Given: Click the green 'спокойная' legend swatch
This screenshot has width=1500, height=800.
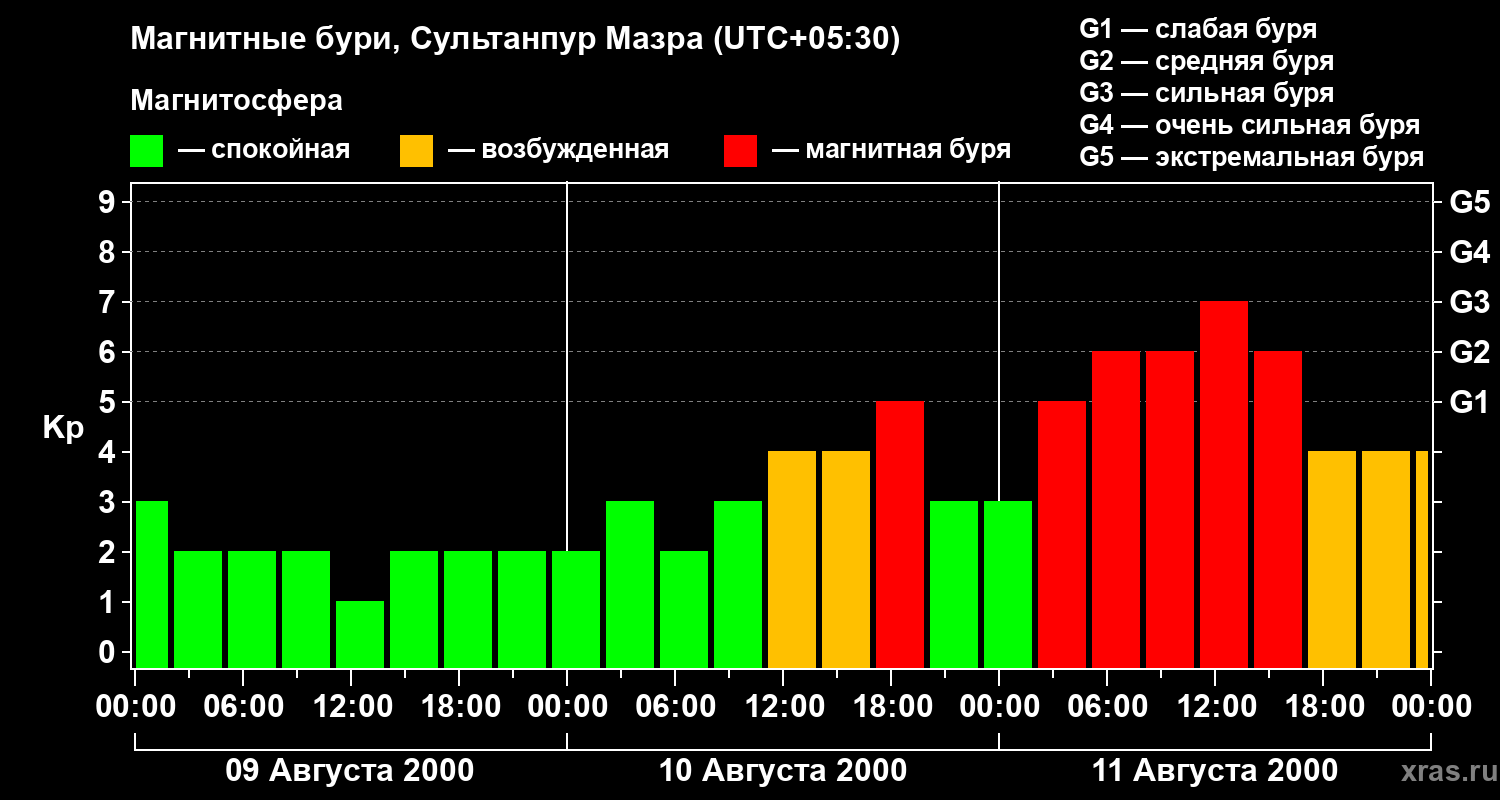Looking at the screenshot, I should 146,151.
